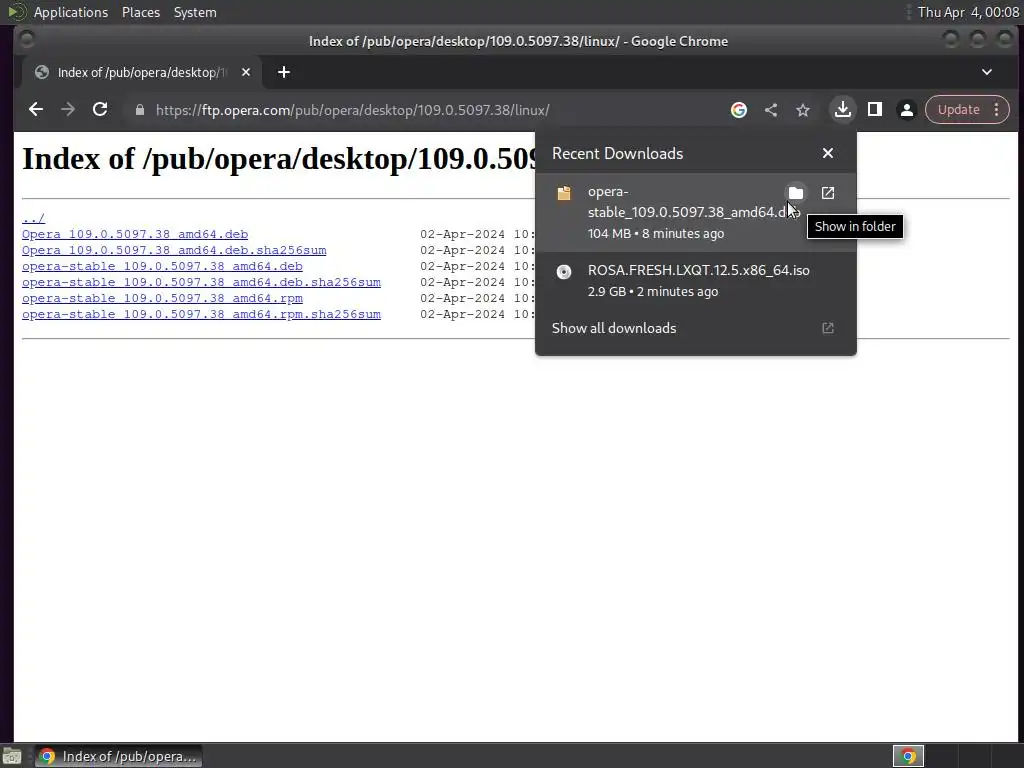1024x768 pixels.
Task: Select the Index of /pub/opera tab
Action: [142, 72]
